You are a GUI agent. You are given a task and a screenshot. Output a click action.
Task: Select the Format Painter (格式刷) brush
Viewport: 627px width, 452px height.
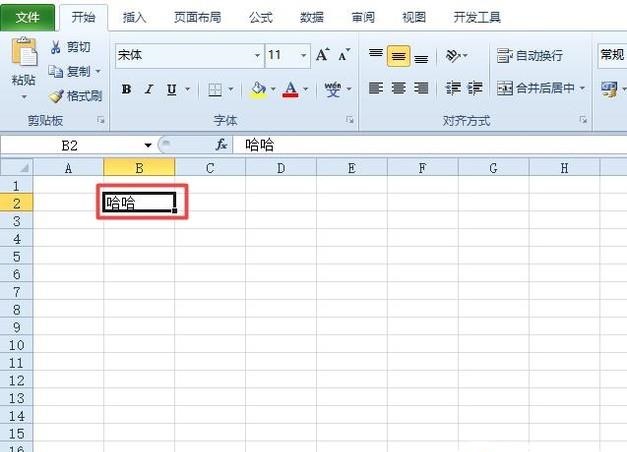click(75, 96)
